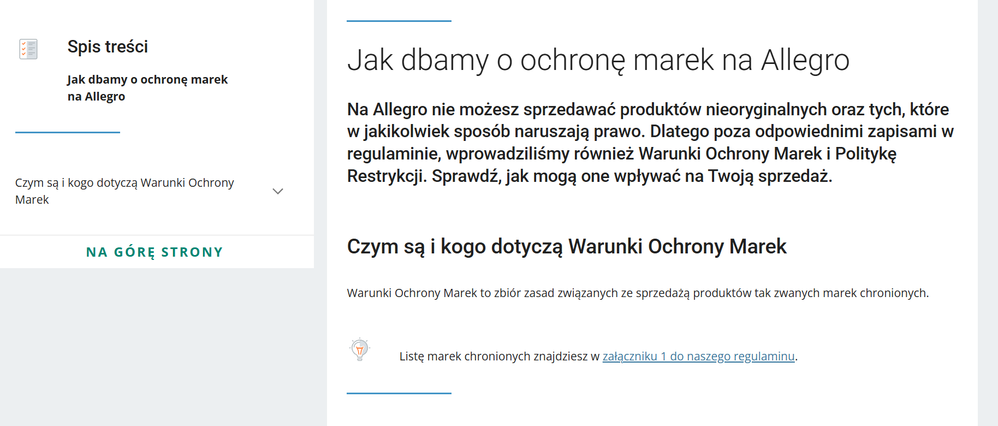Click the bold intro paragraph starting 'Na Allegro nie możesz'
Viewport: 998px width, 426px height.
click(650, 141)
